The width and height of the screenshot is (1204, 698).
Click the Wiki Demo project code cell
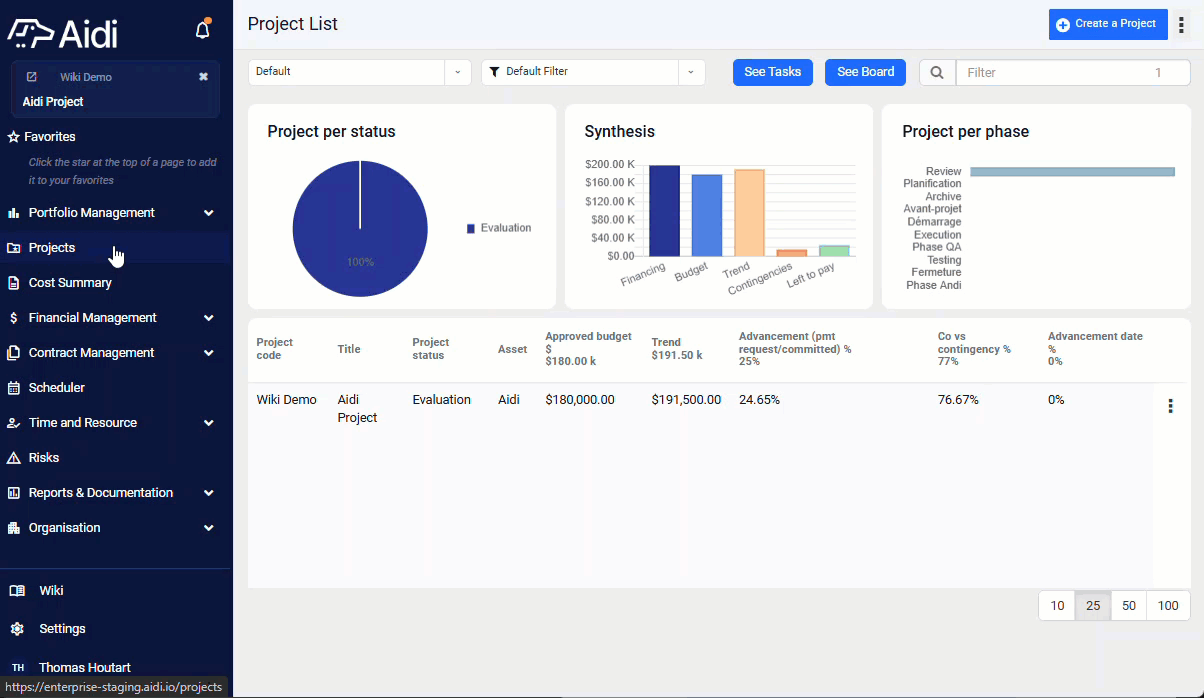[287, 400]
